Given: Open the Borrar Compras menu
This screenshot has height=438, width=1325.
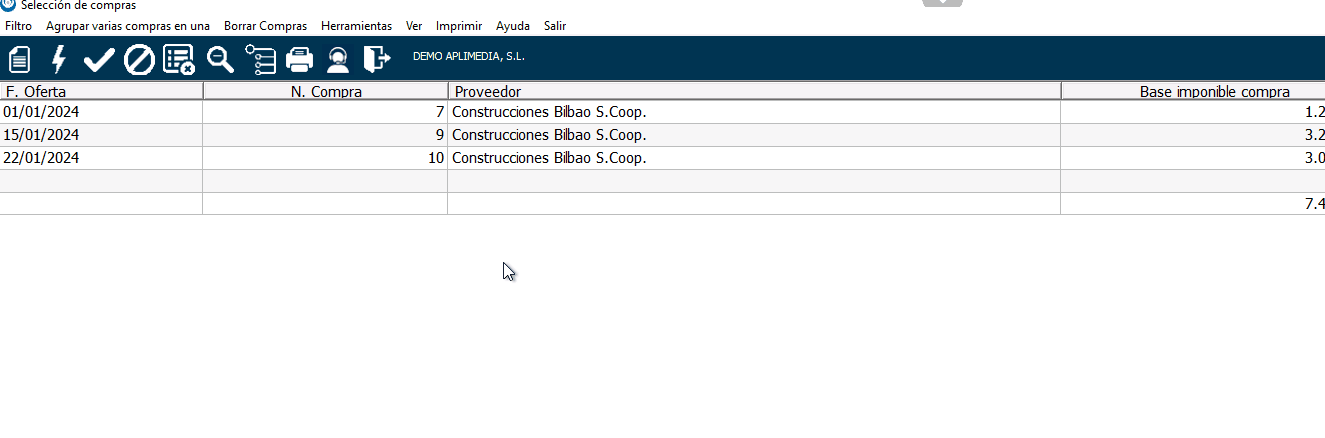Looking at the screenshot, I should pyautogui.click(x=265, y=26).
